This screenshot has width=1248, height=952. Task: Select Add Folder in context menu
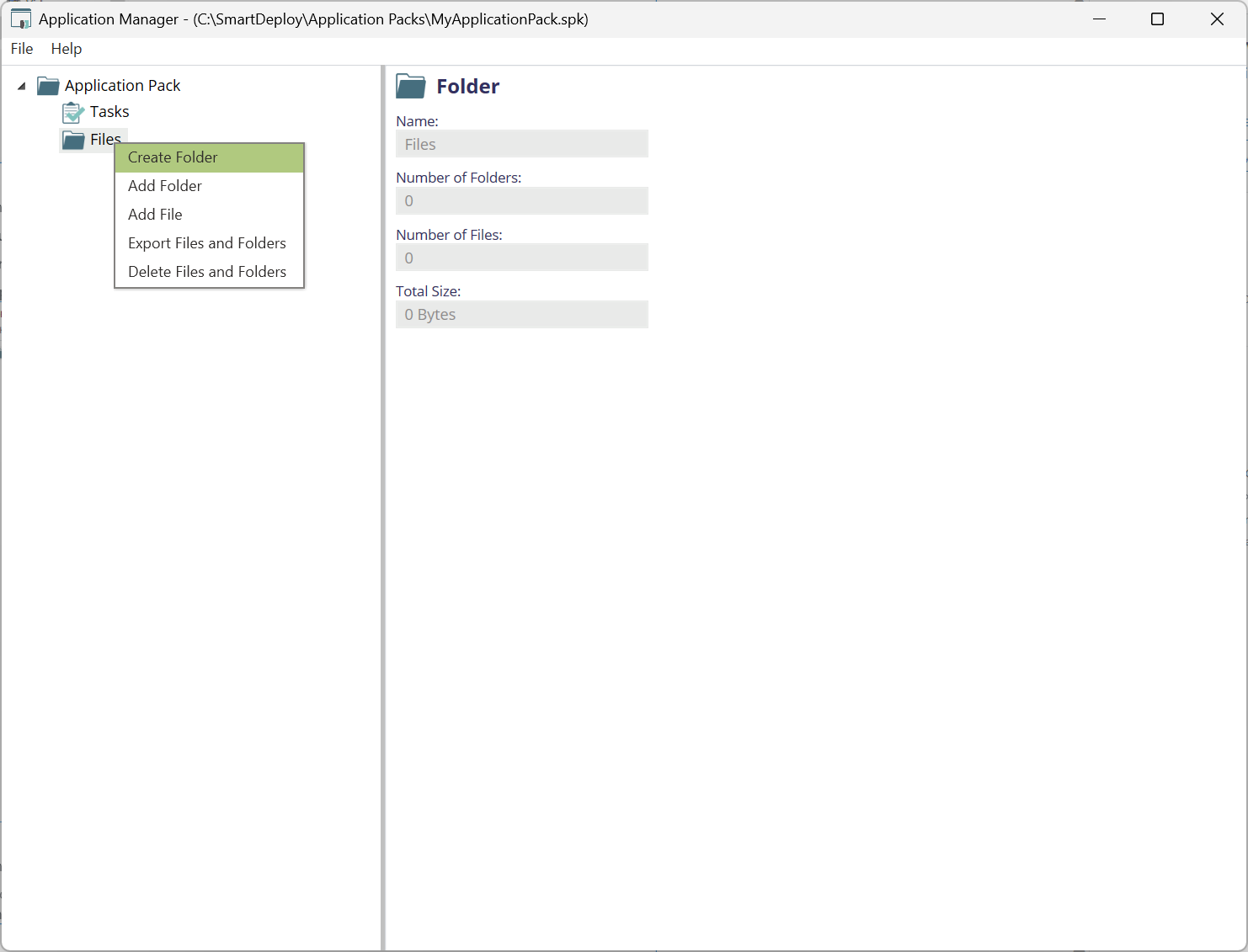165,186
